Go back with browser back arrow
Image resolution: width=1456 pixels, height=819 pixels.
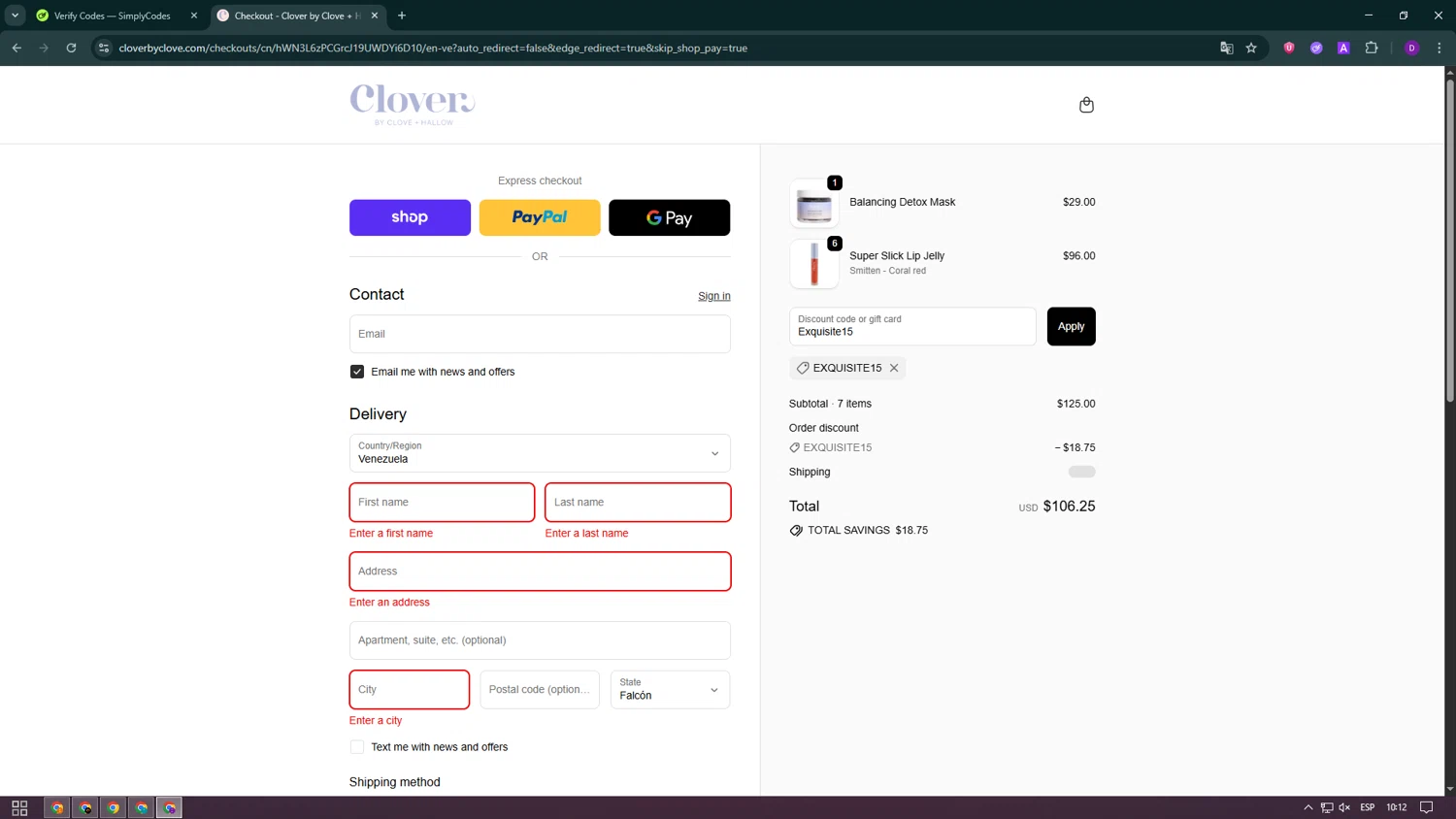coord(17,48)
